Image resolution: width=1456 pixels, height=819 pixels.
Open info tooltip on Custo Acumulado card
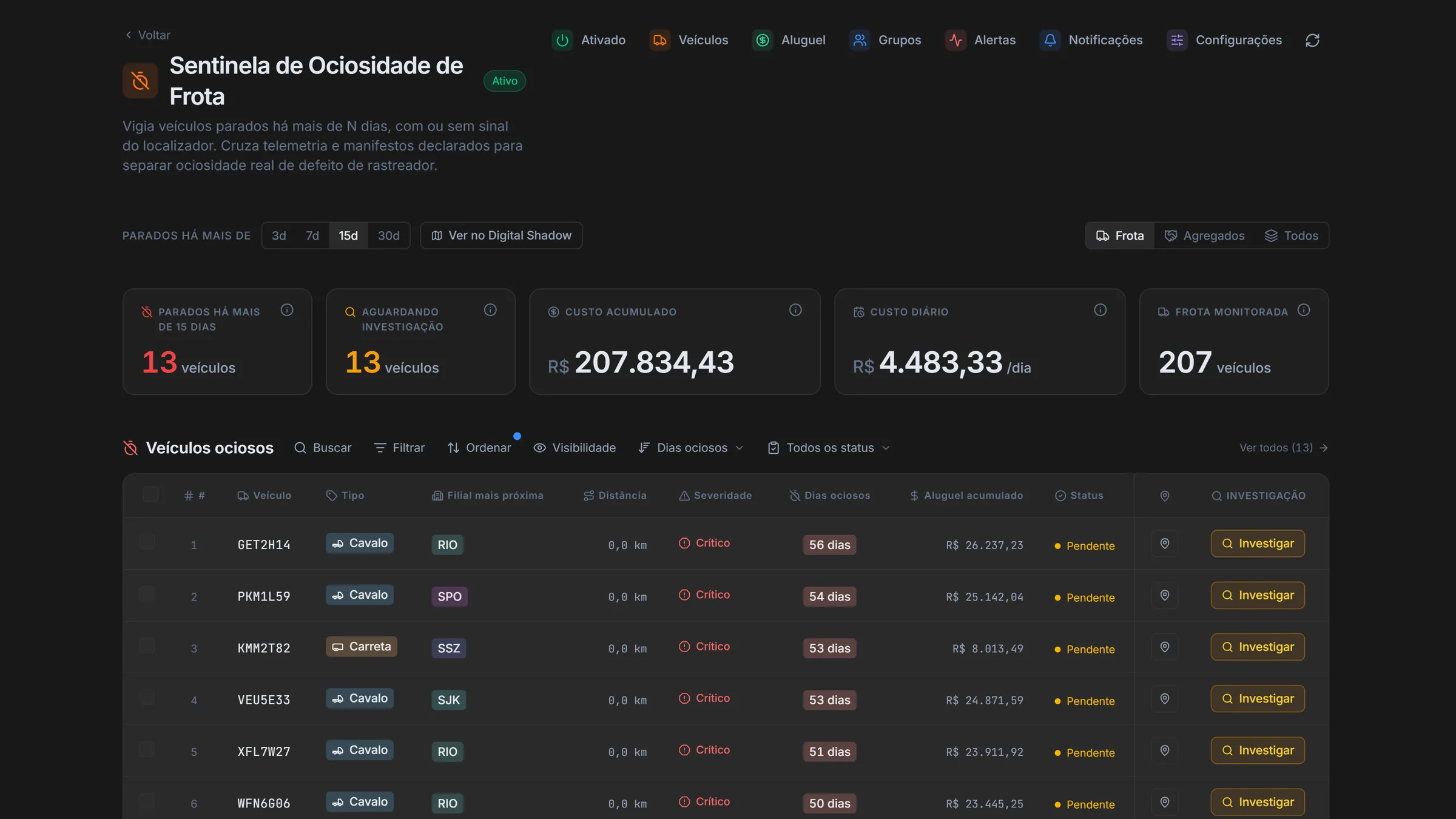coord(795,311)
